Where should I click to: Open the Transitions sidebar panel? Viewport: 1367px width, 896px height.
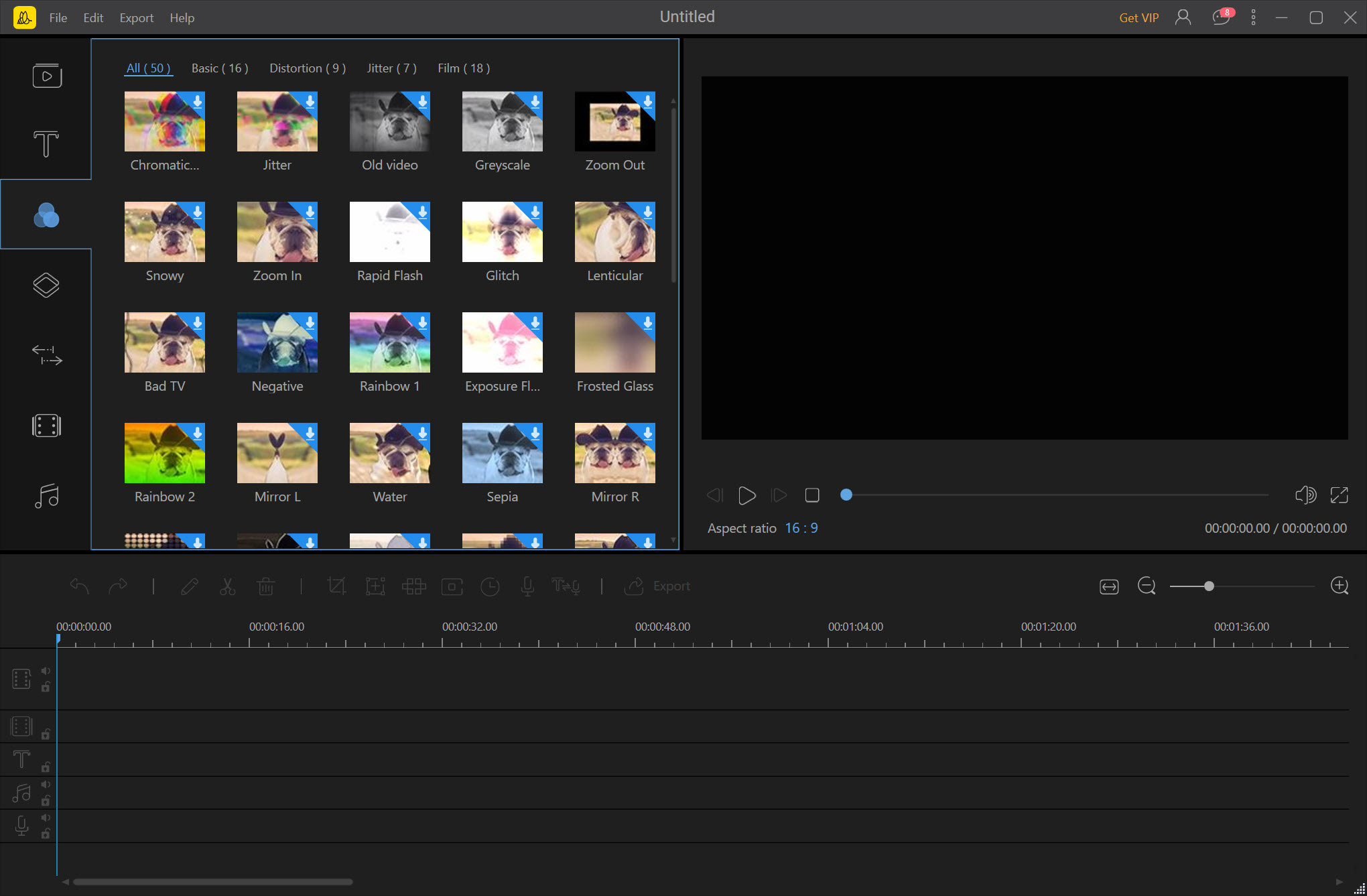pyautogui.click(x=46, y=355)
